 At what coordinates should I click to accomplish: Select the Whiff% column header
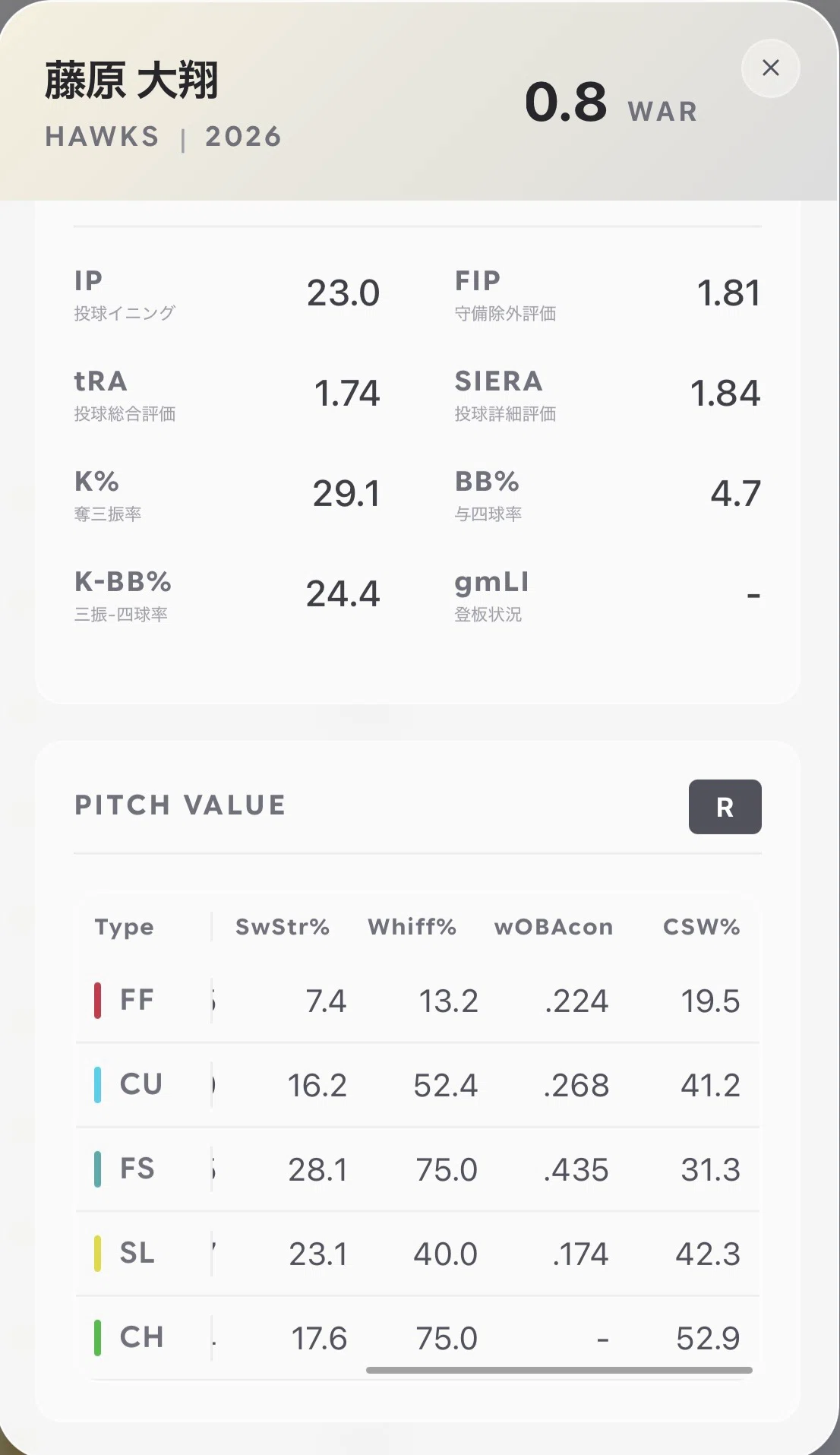tap(412, 927)
